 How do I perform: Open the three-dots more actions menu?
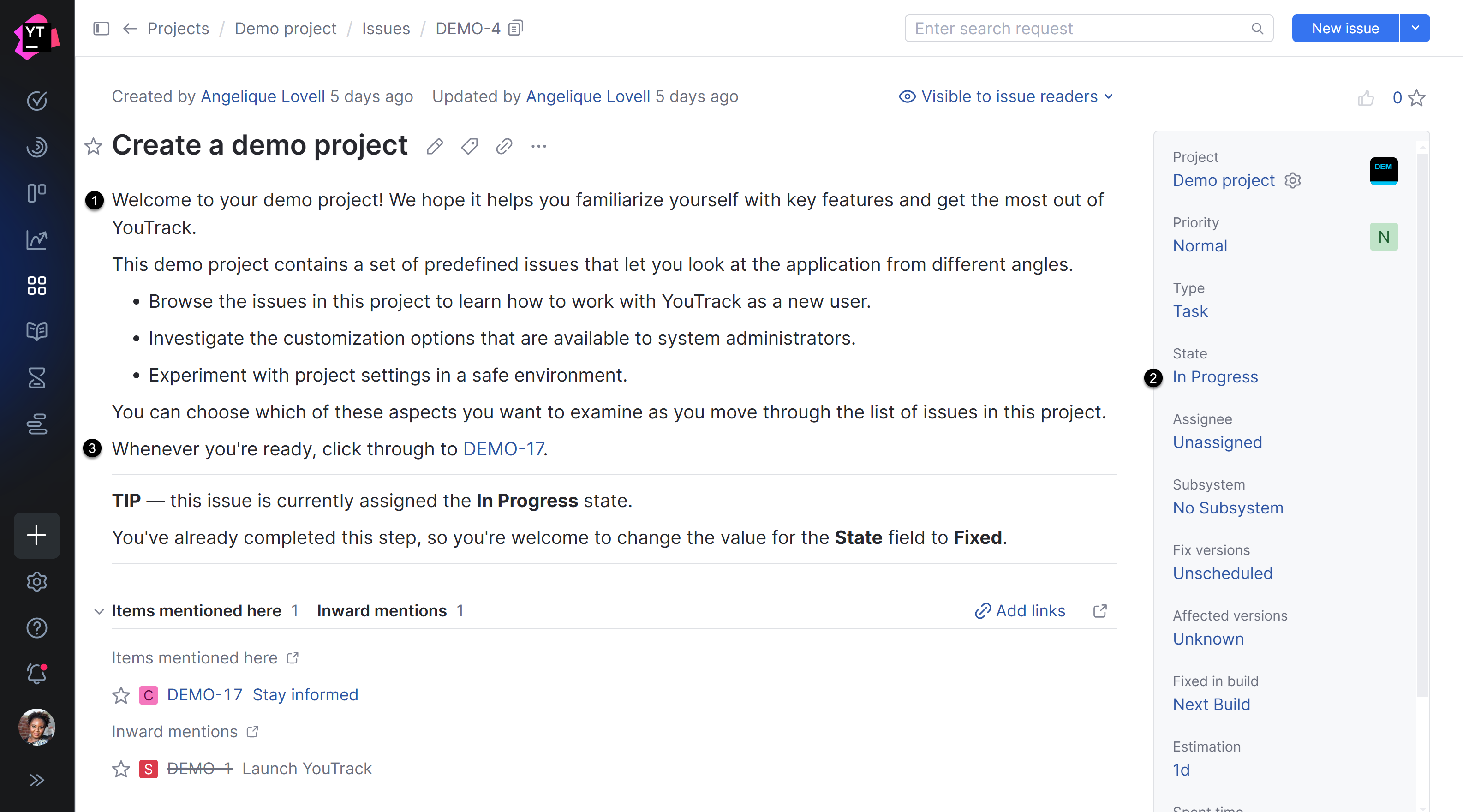[x=538, y=147]
